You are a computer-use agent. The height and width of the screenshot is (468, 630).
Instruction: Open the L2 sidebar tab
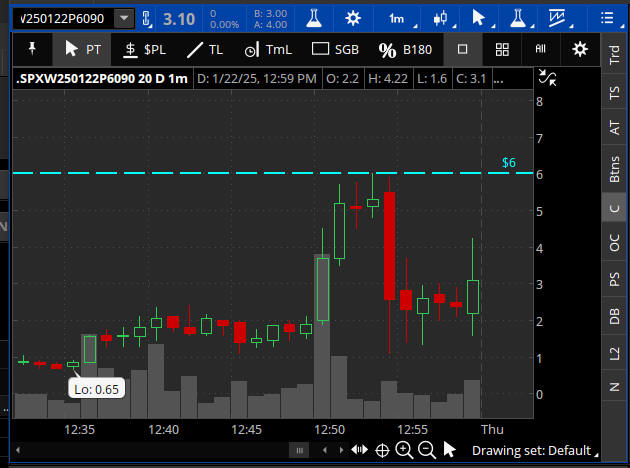point(614,353)
